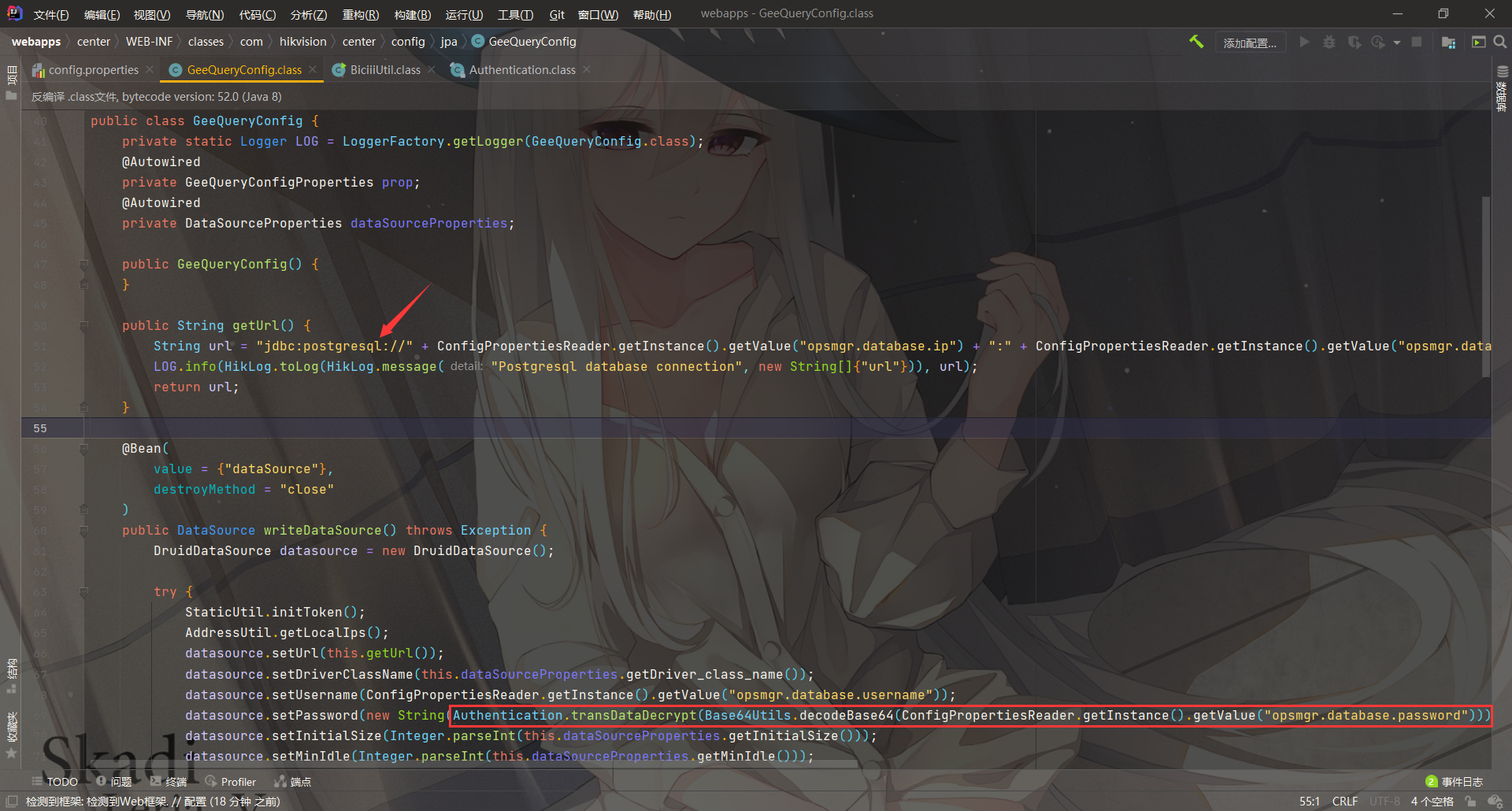Click the 4 个空格 indent indicator
The height and width of the screenshot is (811, 1512).
click(1432, 802)
